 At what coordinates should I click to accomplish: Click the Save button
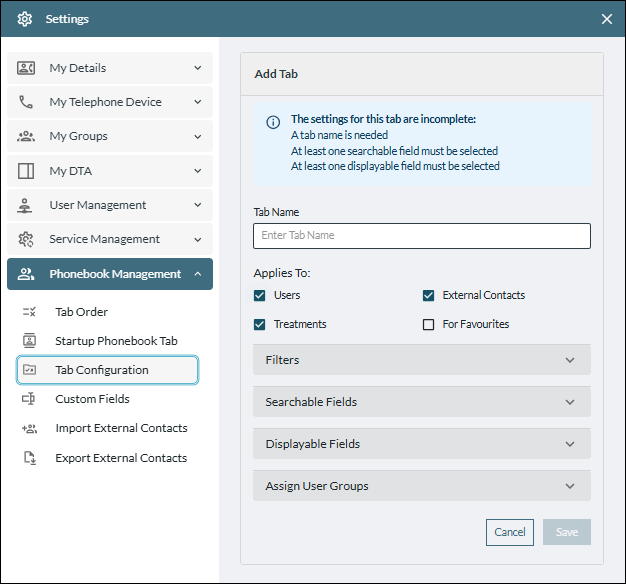566,532
